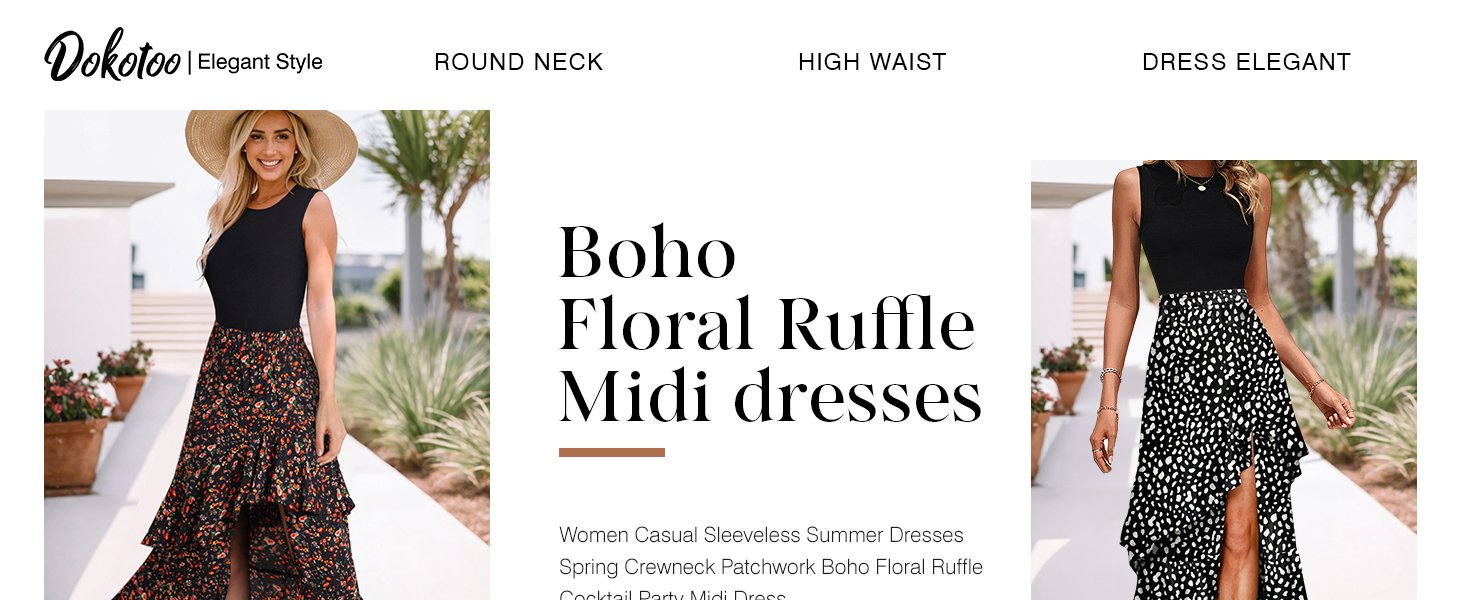This screenshot has width=1464, height=600.
Task: Click the Spring Crewneck Patchwork description line
Action: coord(770,567)
